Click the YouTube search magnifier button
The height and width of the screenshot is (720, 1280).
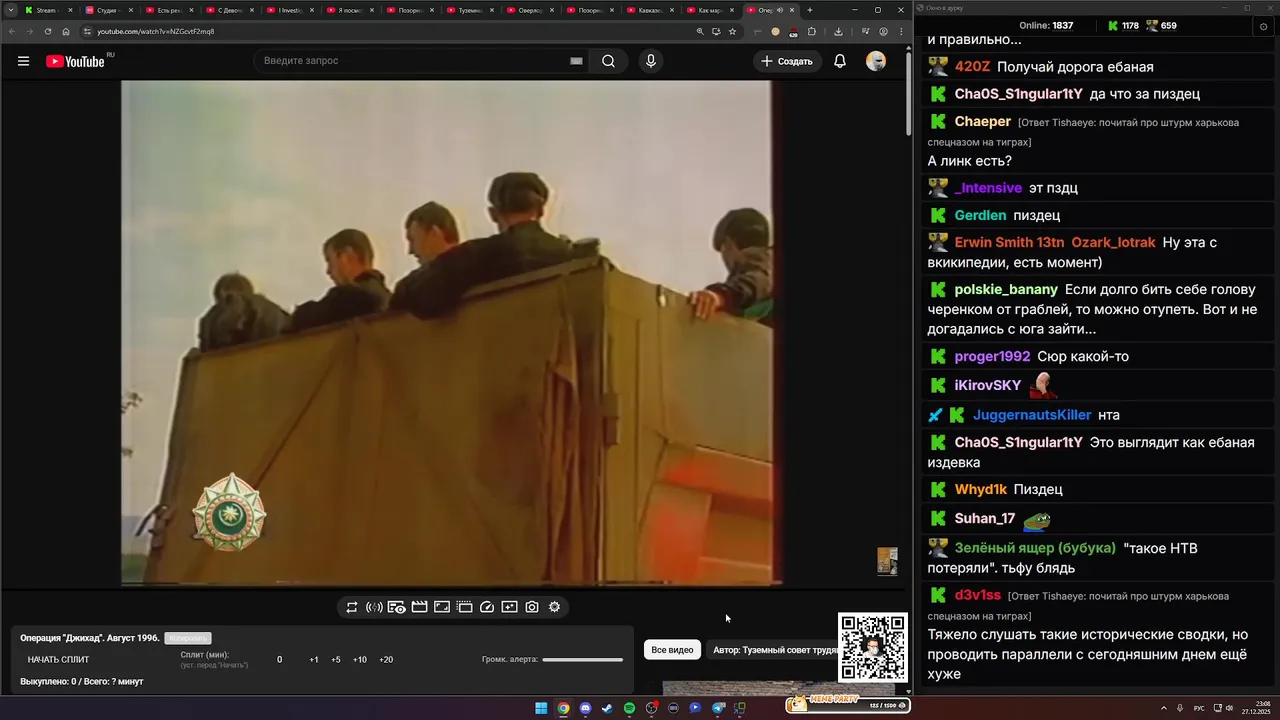pos(608,61)
